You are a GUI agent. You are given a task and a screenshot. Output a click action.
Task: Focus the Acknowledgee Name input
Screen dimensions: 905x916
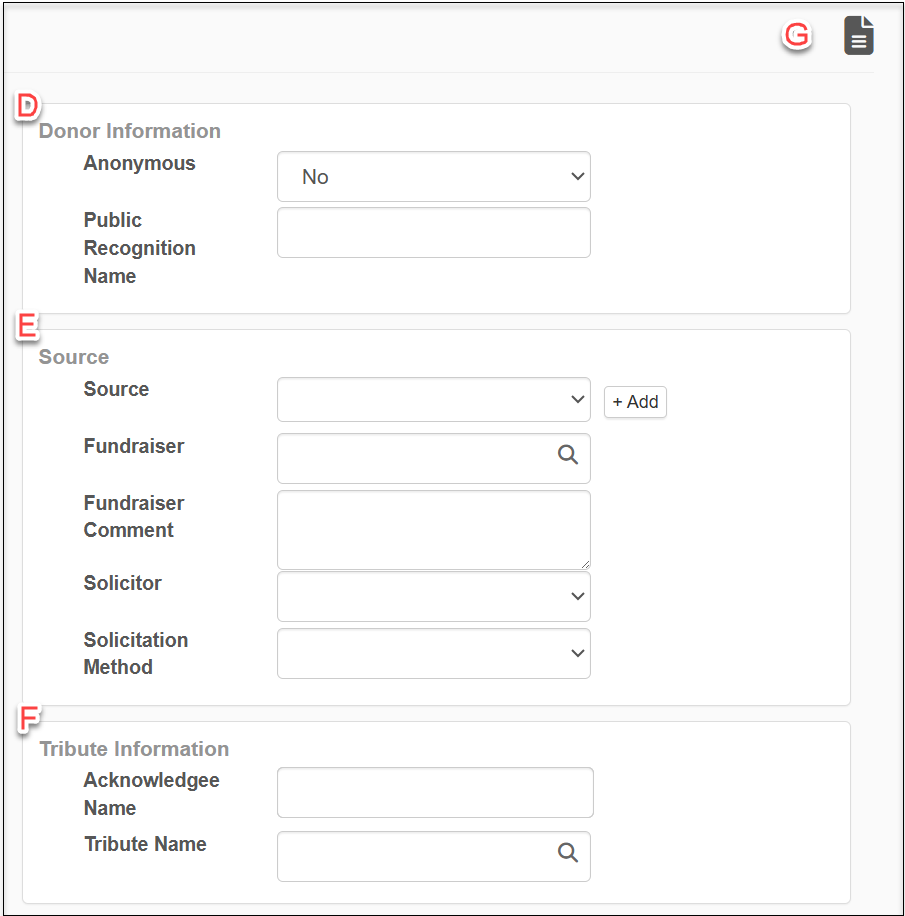click(435, 793)
